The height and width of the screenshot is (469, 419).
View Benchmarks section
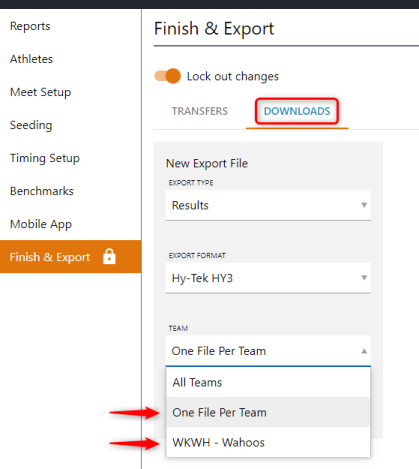[42, 191]
